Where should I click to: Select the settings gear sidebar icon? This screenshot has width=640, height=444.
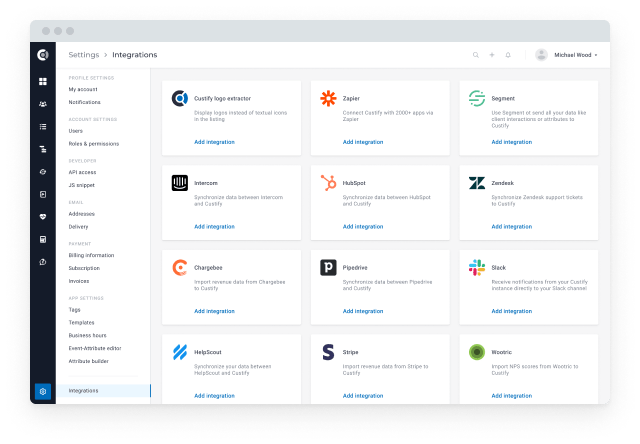tap(43, 391)
